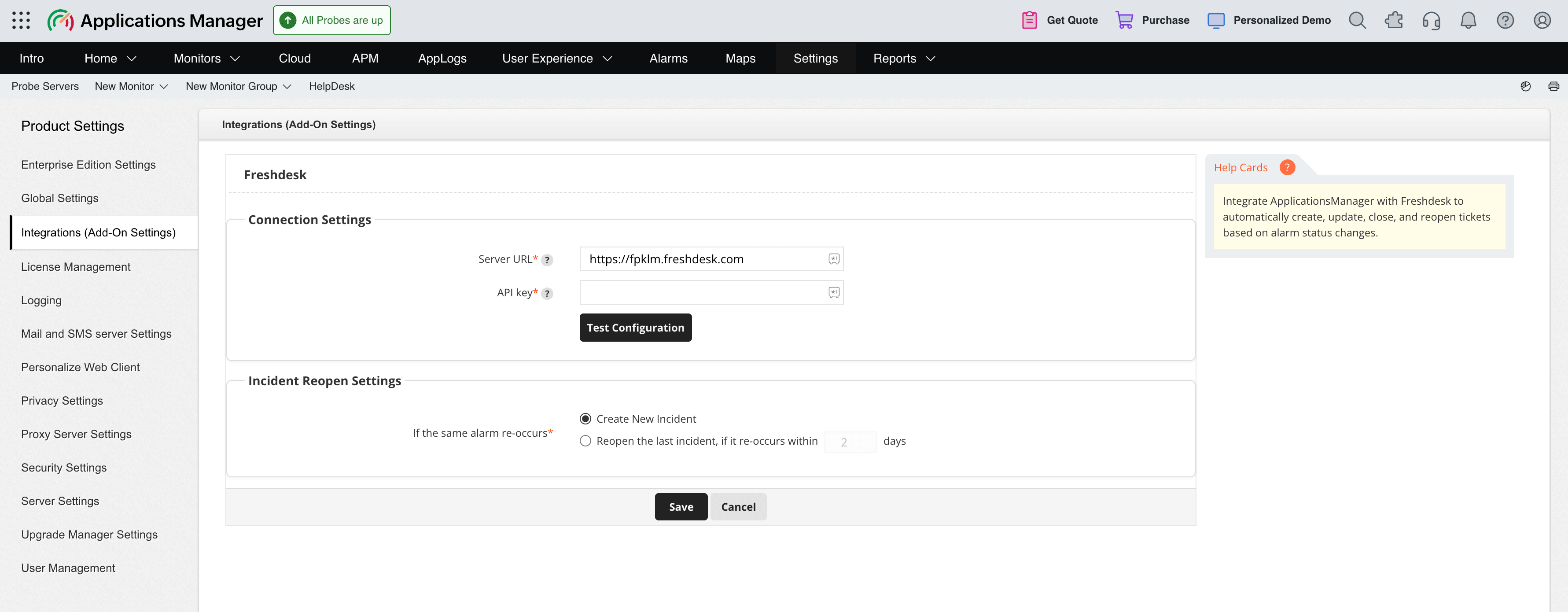This screenshot has height=612, width=1568.
Task: Go to the Alarms tab
Action: pyautogui.click(x=668, y=59)
